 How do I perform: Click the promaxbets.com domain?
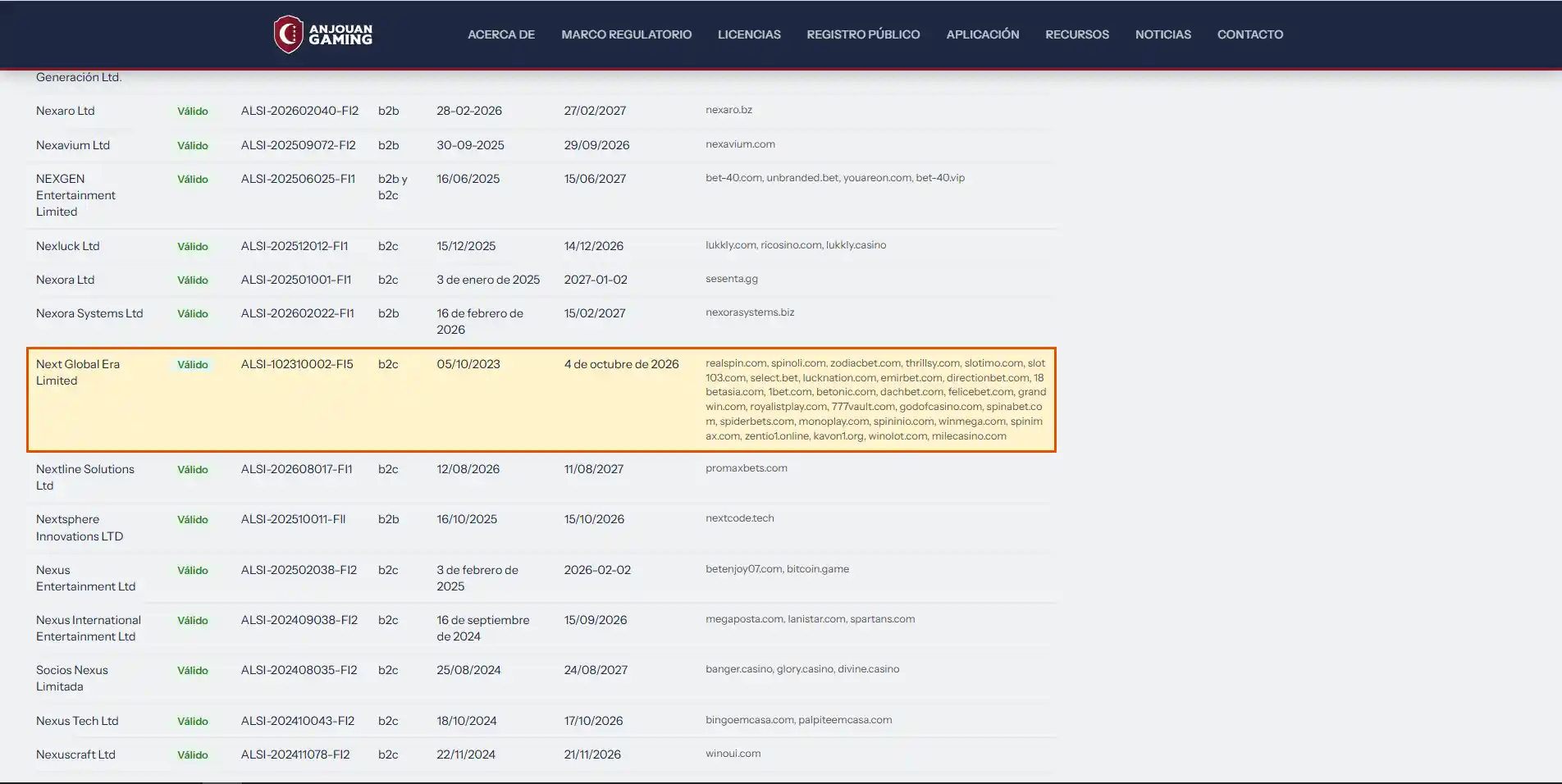point(747,468)
